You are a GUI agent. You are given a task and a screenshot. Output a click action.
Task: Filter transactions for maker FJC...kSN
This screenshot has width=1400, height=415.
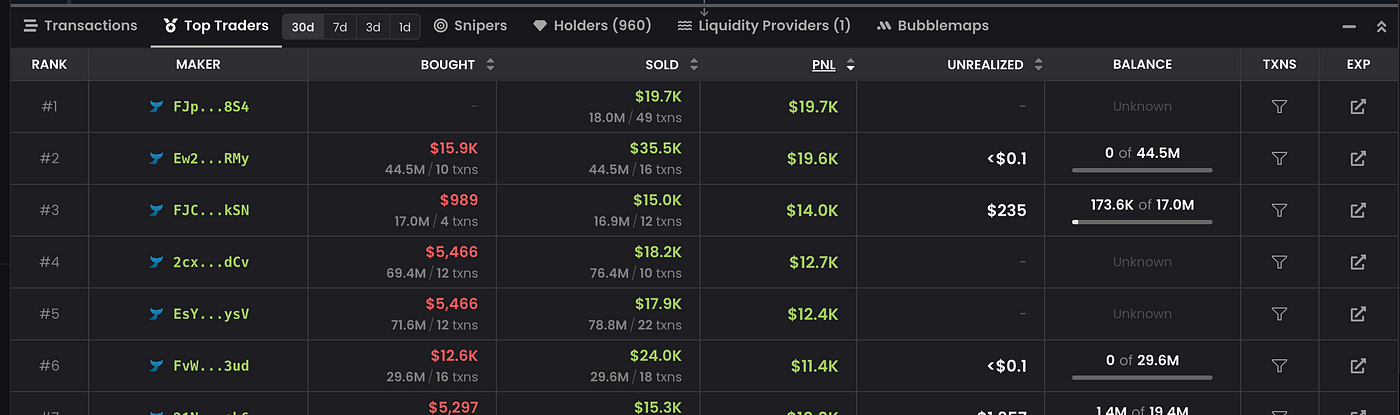[x=1279, y=211]
